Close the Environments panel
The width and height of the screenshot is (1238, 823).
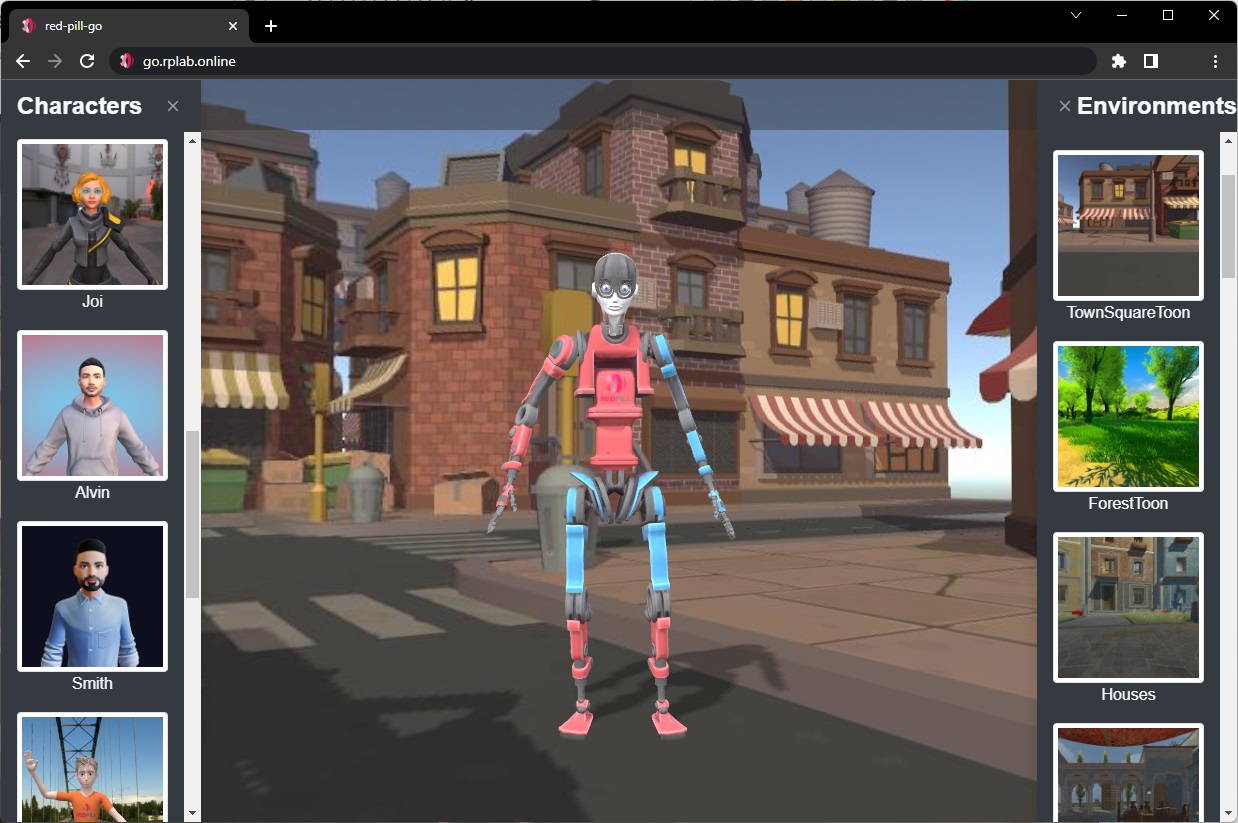point(1064,106)
